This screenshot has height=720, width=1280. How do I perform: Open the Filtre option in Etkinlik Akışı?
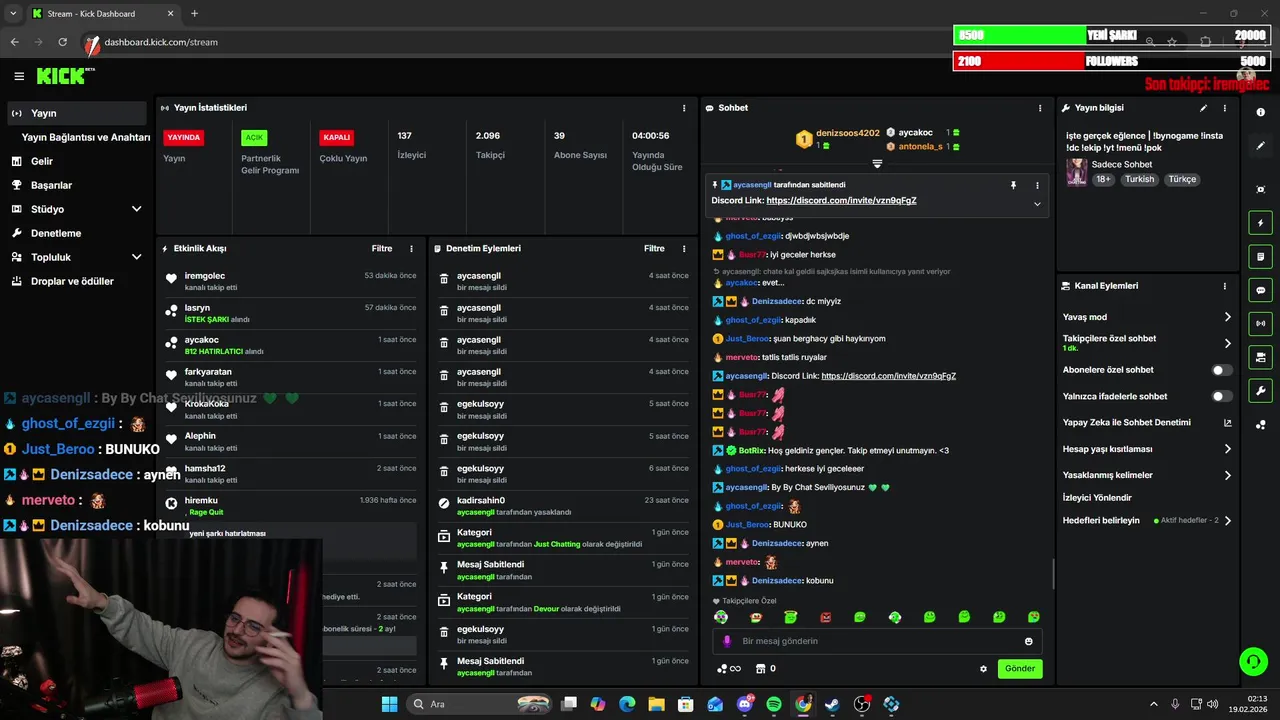tap(382, 249)
